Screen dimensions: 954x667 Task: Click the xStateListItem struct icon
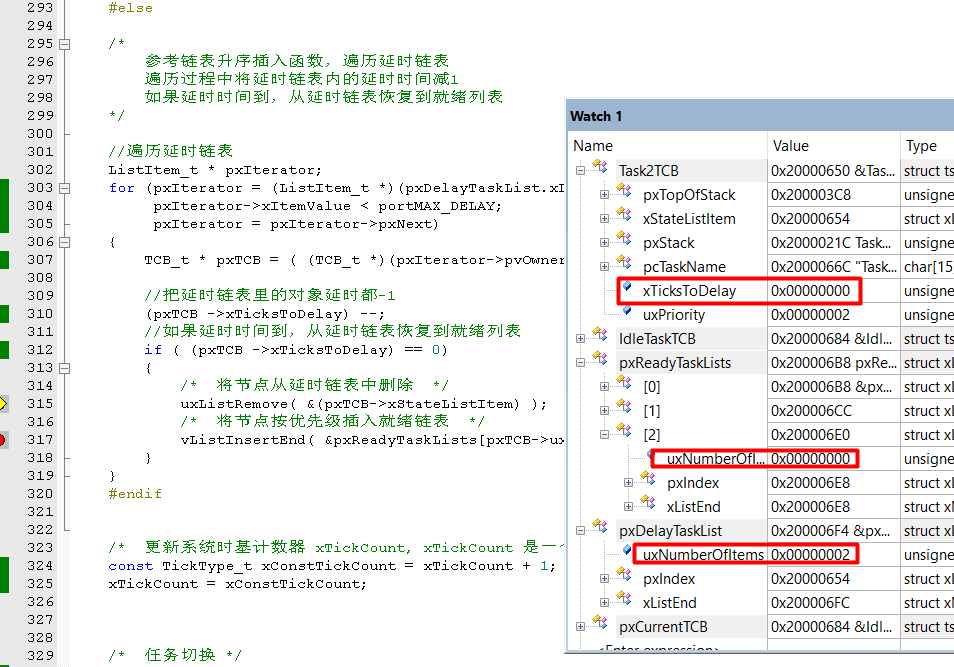click(624, 215)
